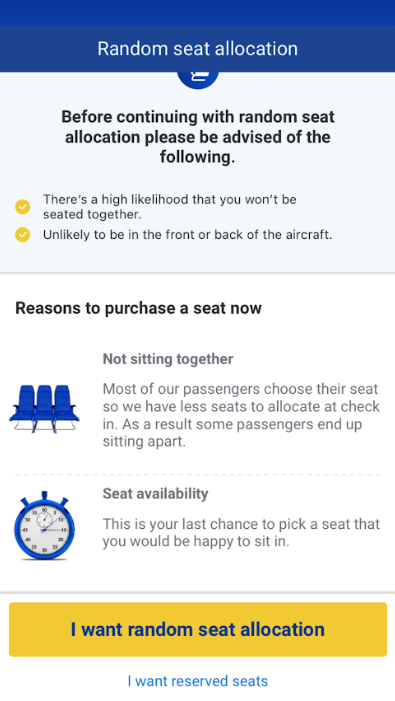Click 'Reasons to purchase a seat now' heading
Screen dimensions: 395x701
pyautogui.click(x=139, y=308)
